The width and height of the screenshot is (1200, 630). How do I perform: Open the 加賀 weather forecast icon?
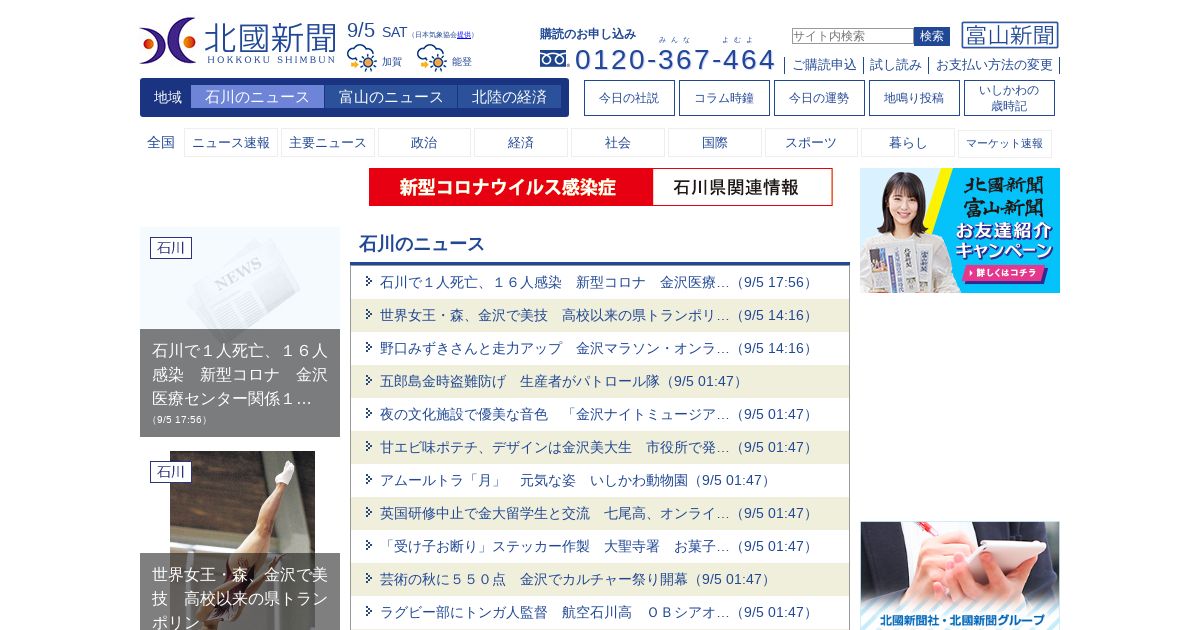362,58
